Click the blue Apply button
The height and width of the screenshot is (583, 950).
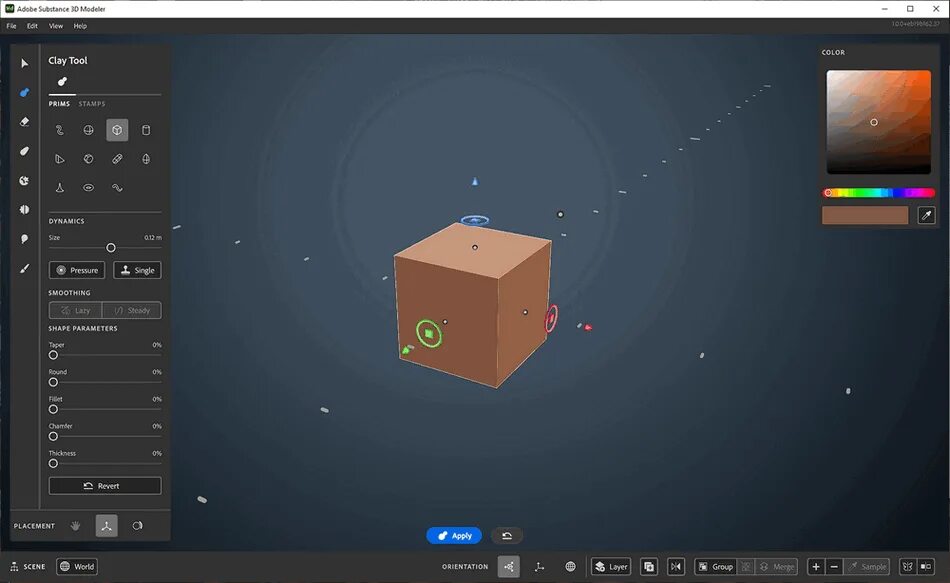point(454,536)
